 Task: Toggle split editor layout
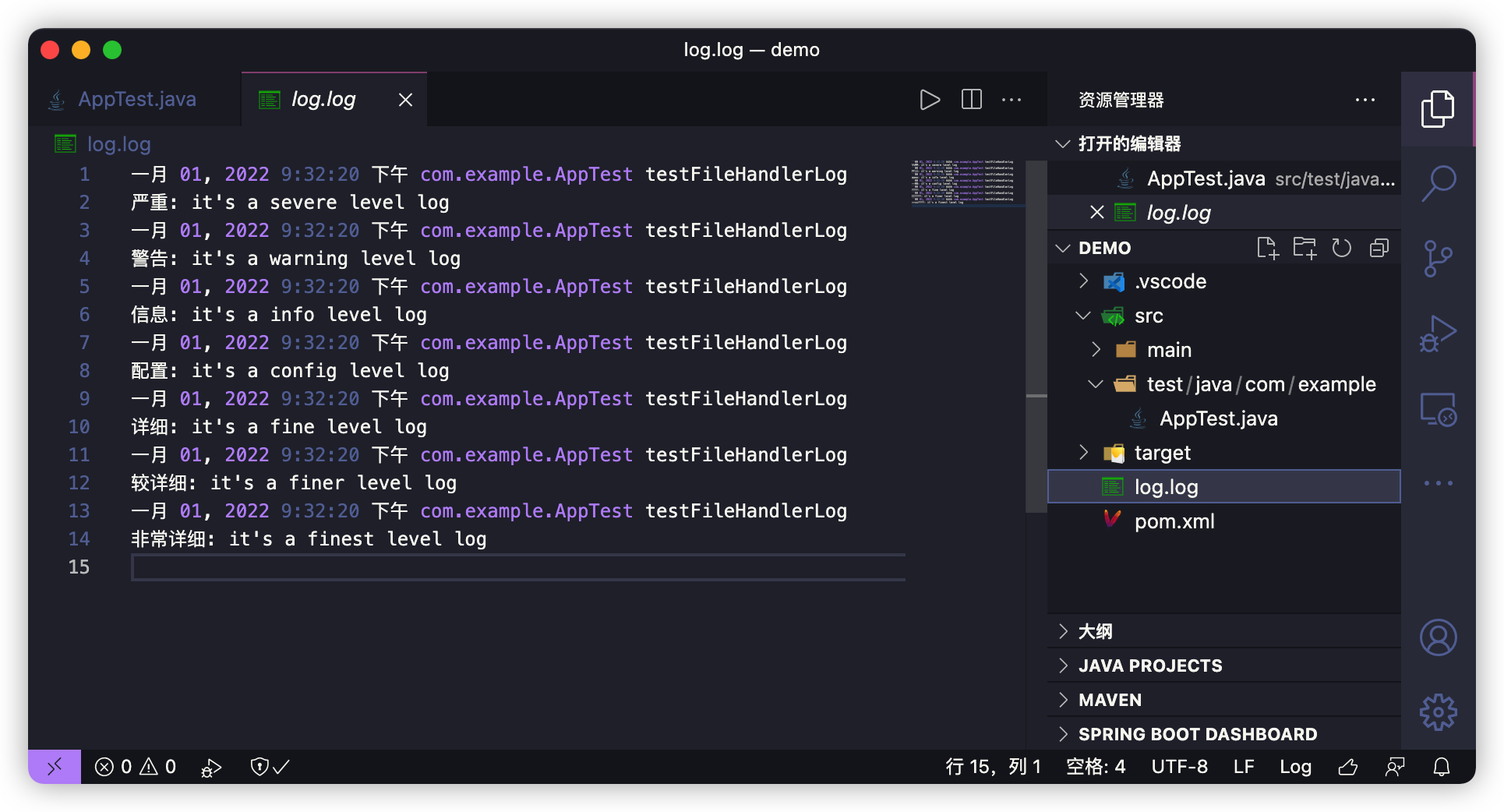click(972, 100)
